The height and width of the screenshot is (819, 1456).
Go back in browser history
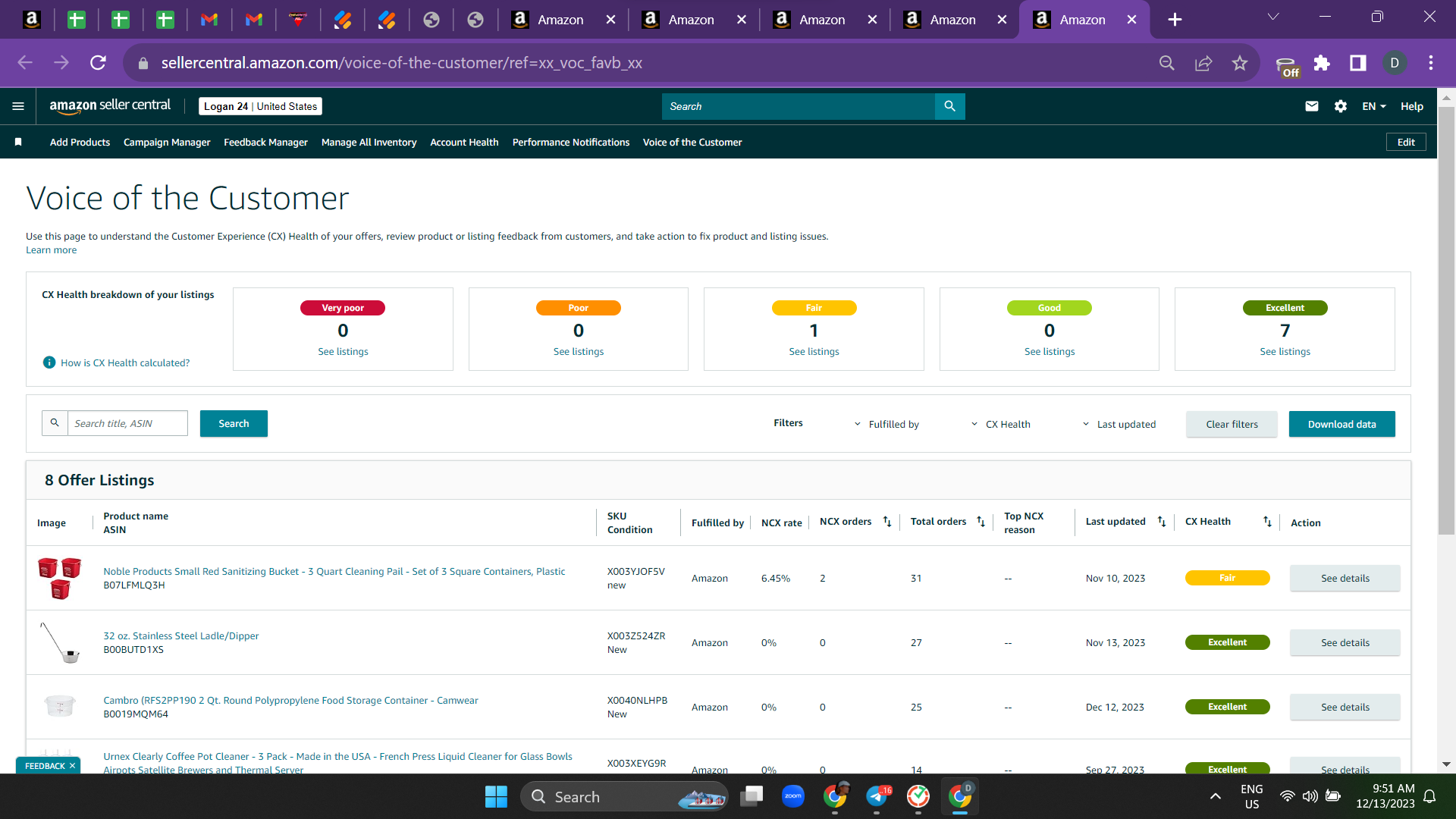point(25,63)
